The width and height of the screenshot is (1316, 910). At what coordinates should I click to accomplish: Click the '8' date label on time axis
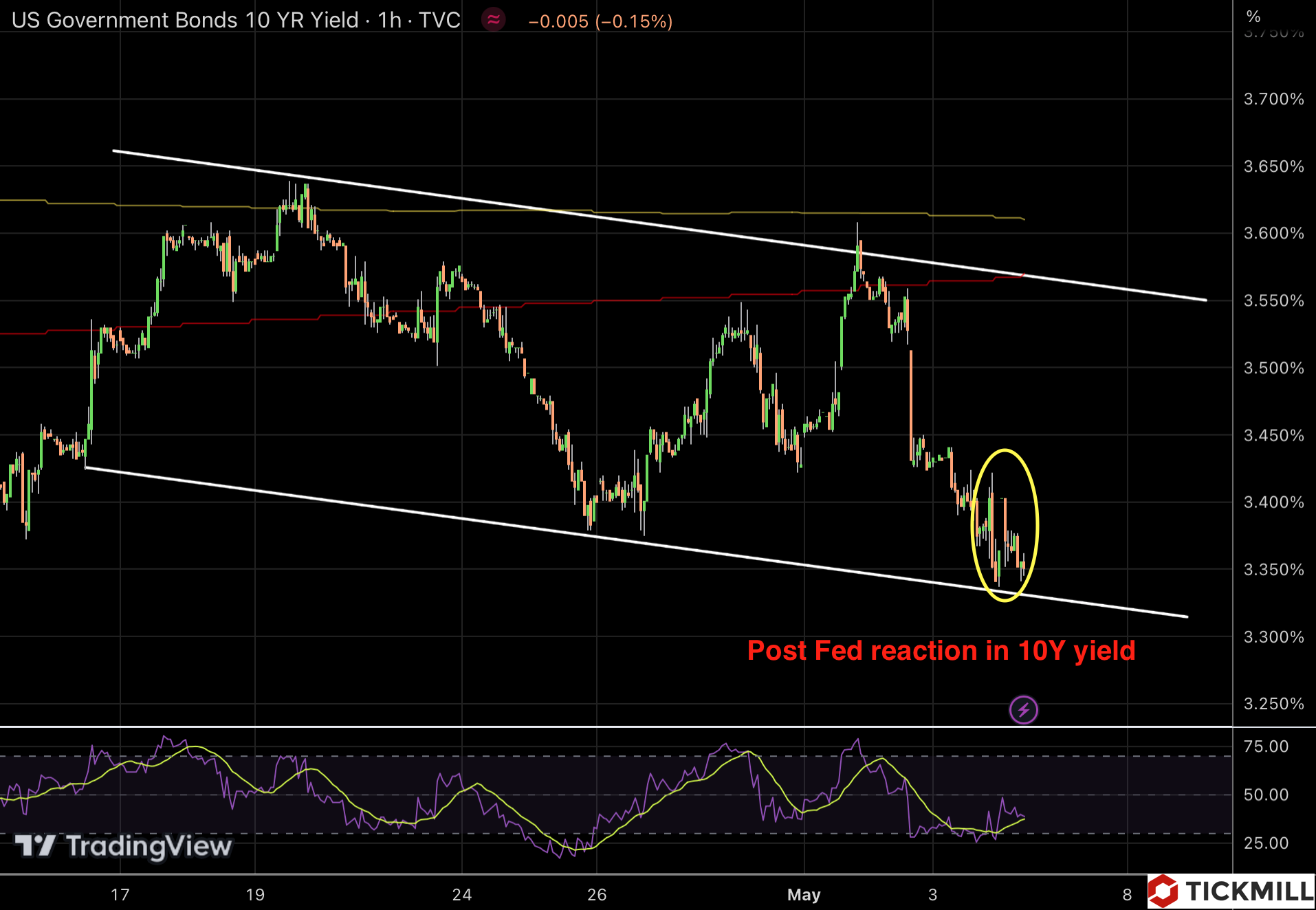pyautogui.click(x=1127, y=894)
